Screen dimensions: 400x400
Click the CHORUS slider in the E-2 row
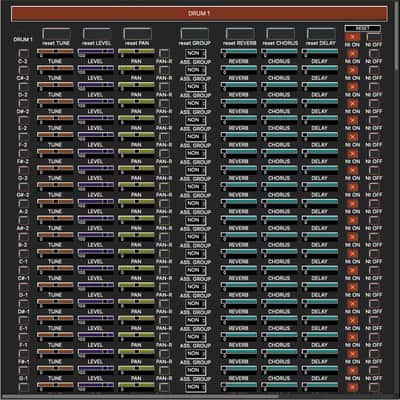(279, 118)
